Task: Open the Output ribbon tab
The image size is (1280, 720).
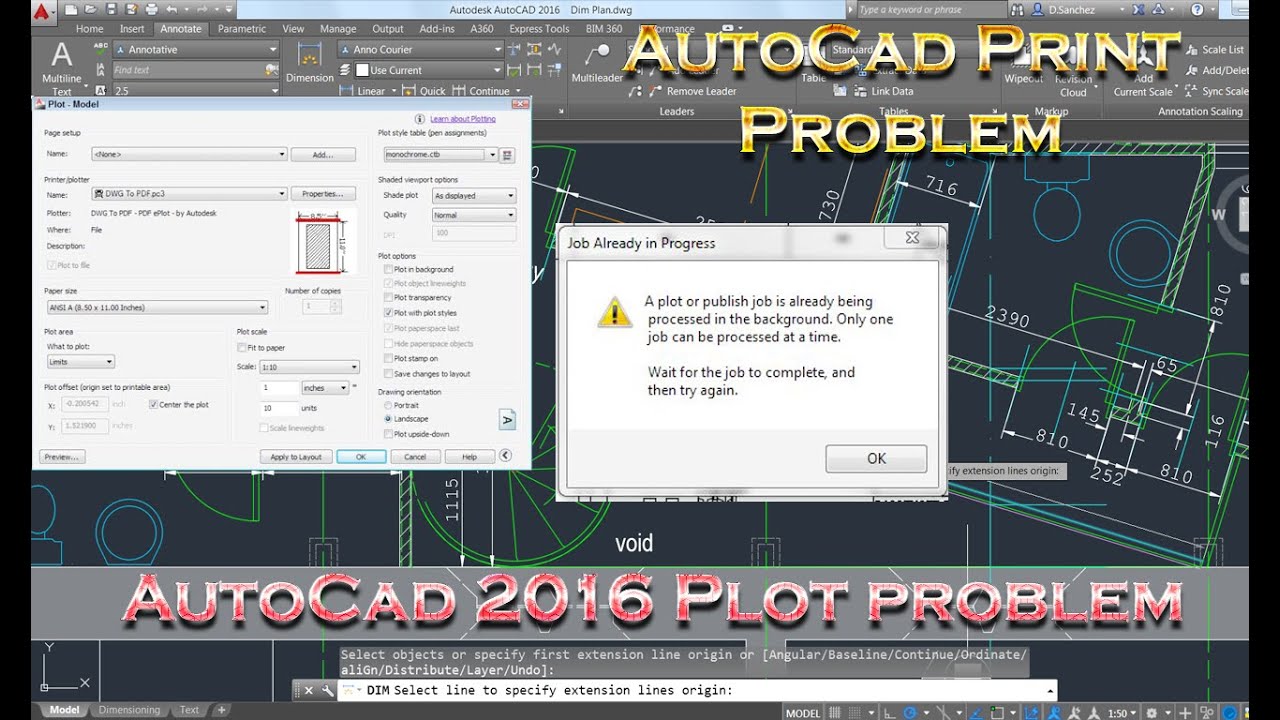Action: [388, 29]
